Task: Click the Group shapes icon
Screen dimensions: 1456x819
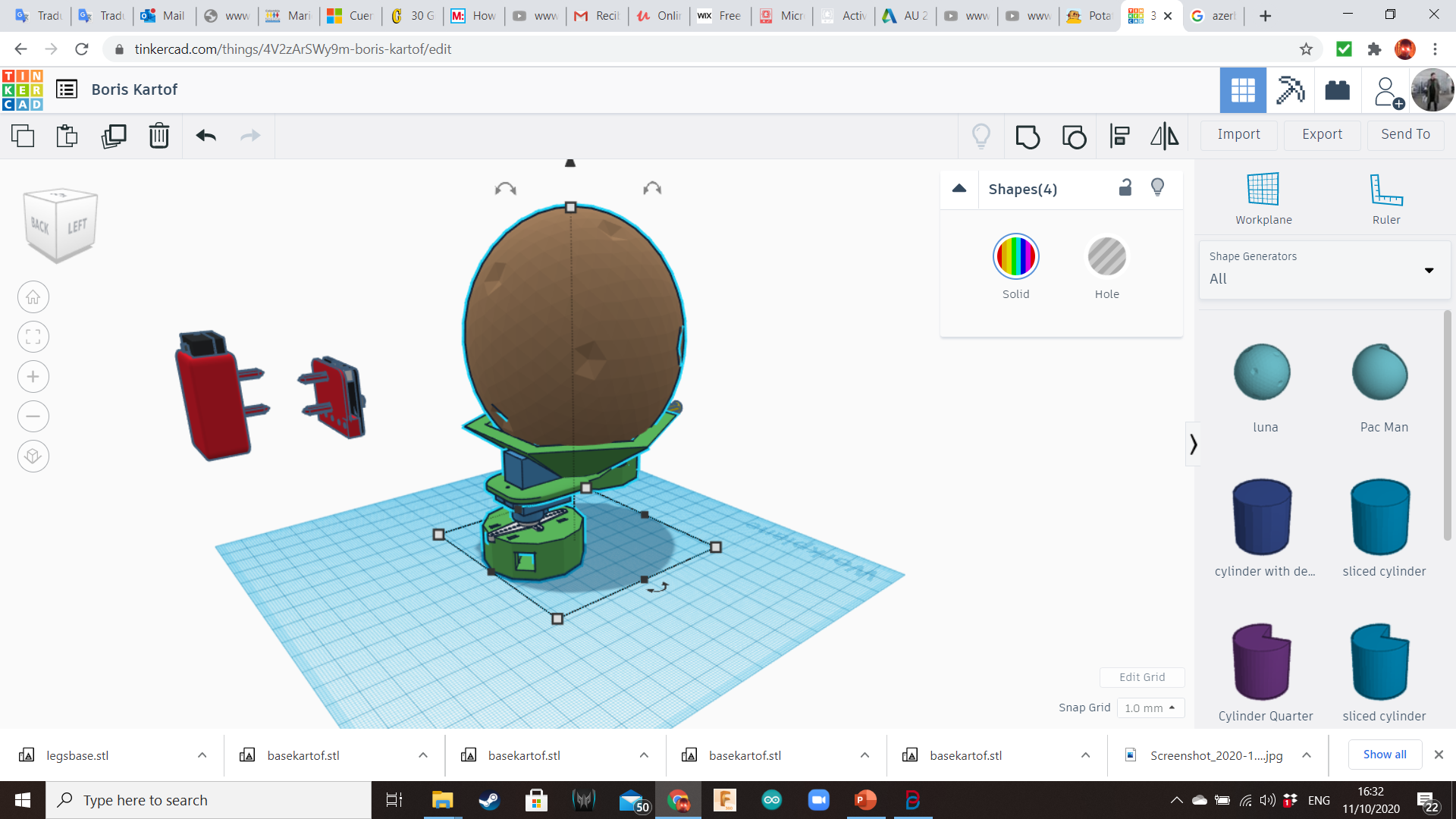Action: coord(1028,136)
